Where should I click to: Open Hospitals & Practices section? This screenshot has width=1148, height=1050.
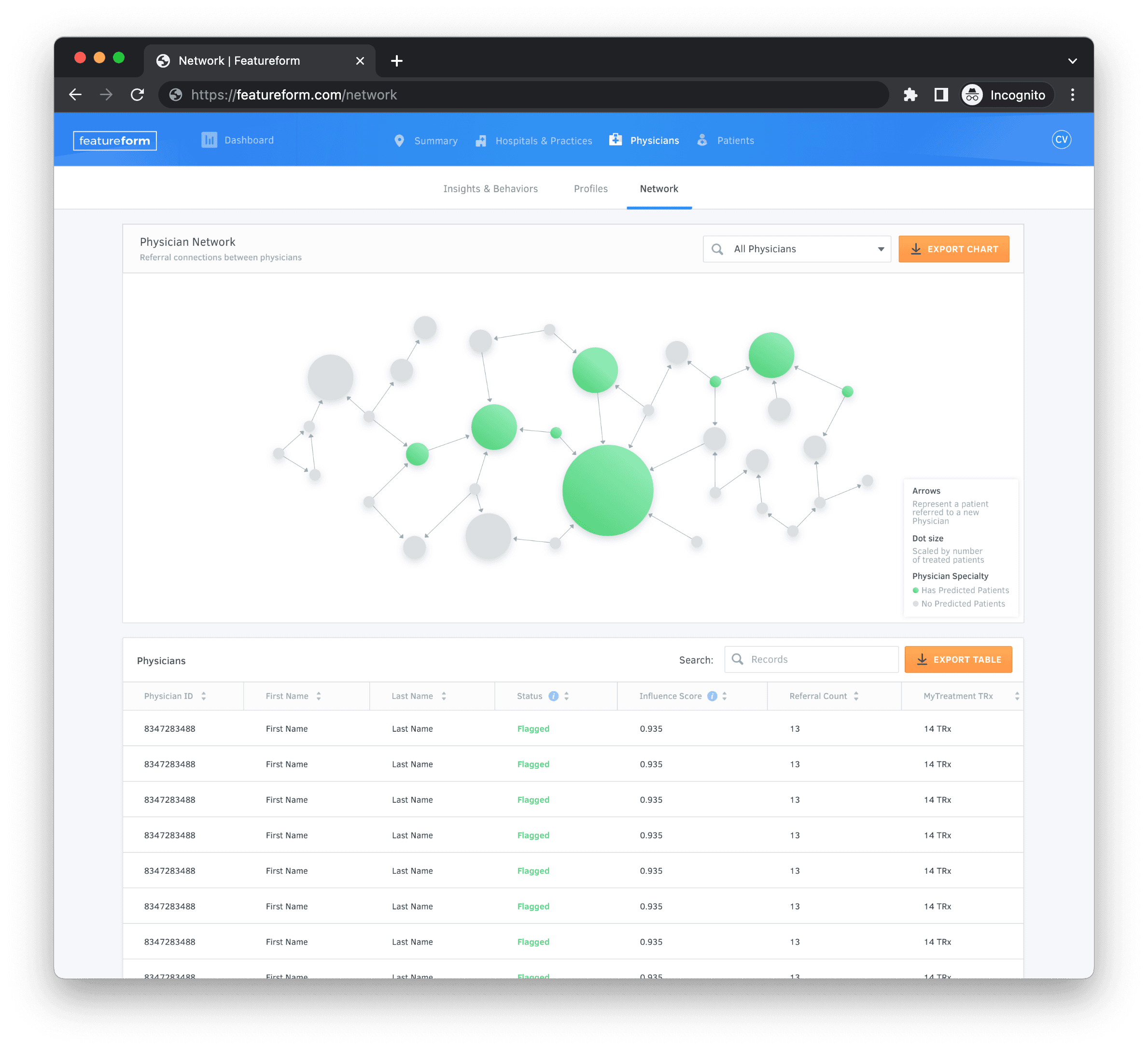(543, 141)
